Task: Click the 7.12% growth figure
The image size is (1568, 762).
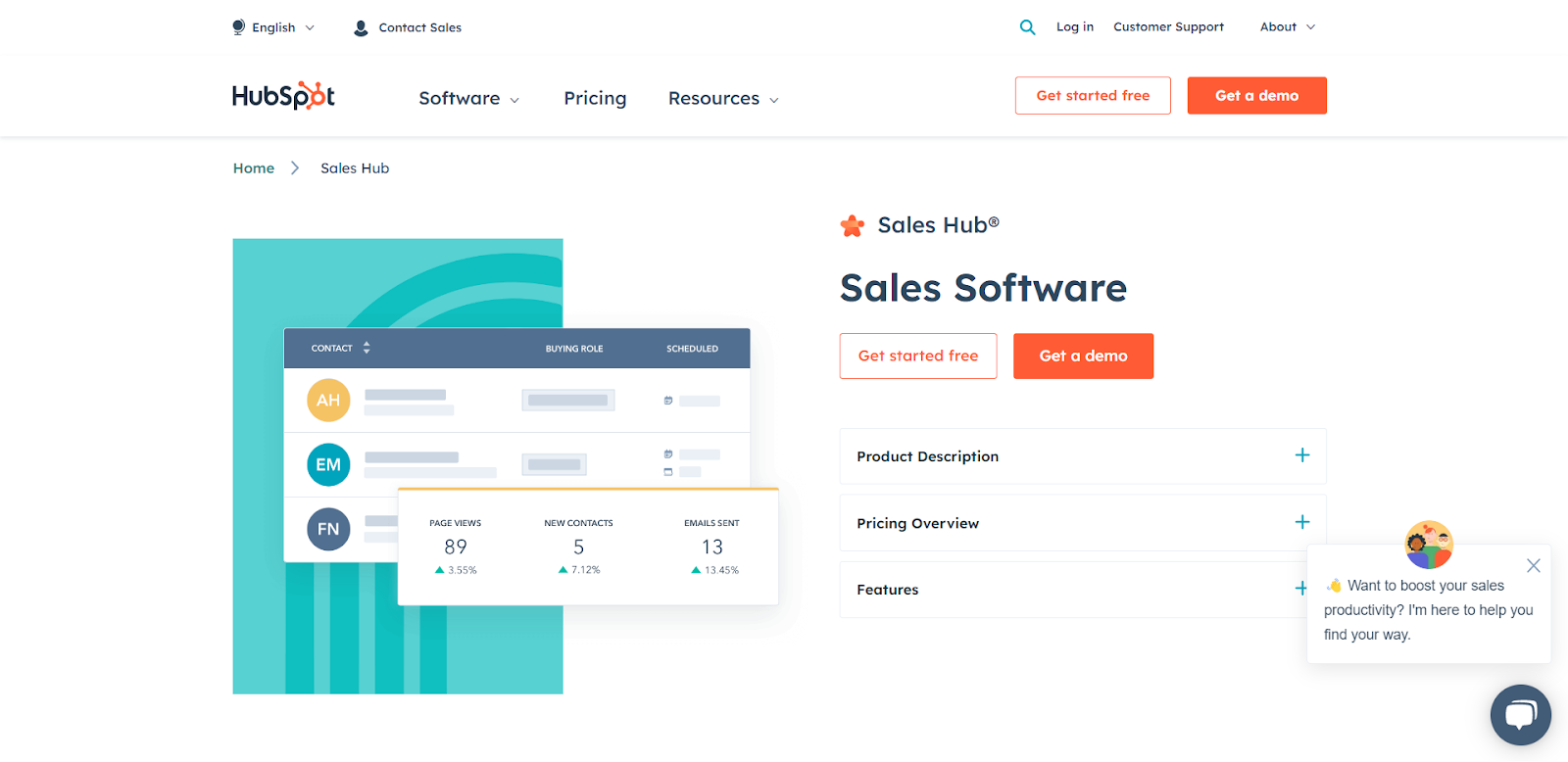Action: pos(586,570)
